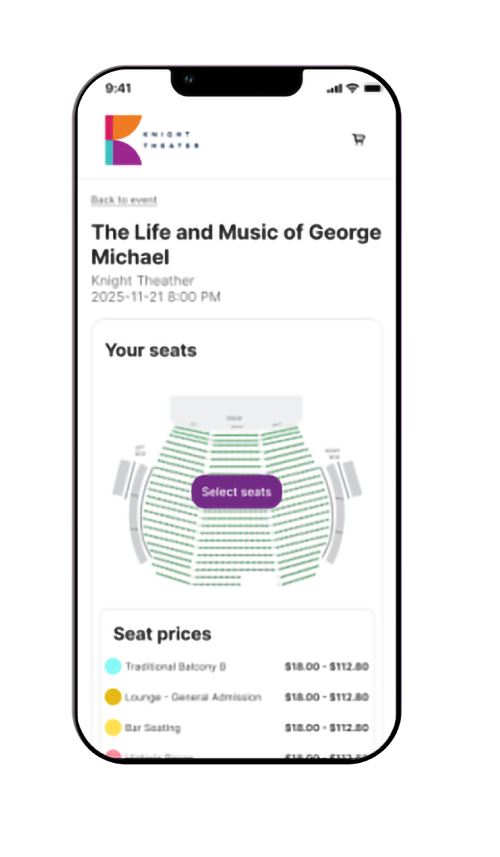Click the Bar Seating price row

tap(237, 727)
